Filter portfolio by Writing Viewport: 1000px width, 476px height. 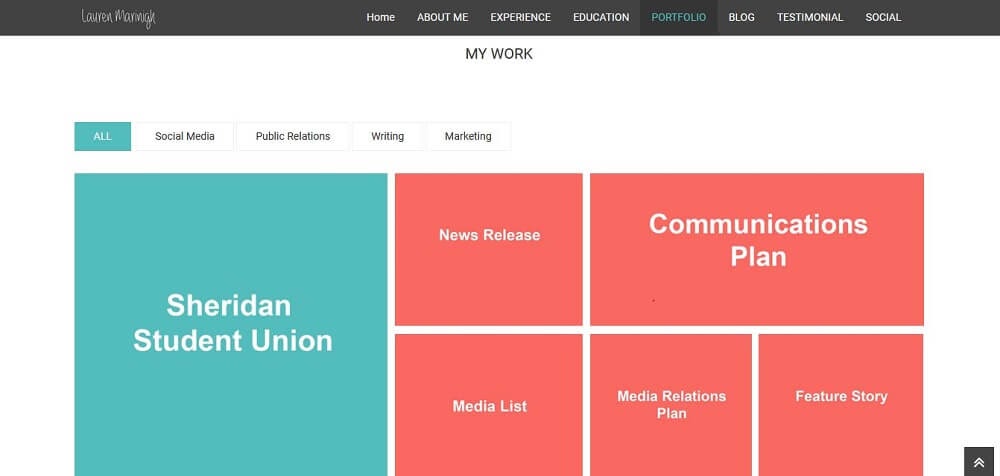(x=388, y=137)
